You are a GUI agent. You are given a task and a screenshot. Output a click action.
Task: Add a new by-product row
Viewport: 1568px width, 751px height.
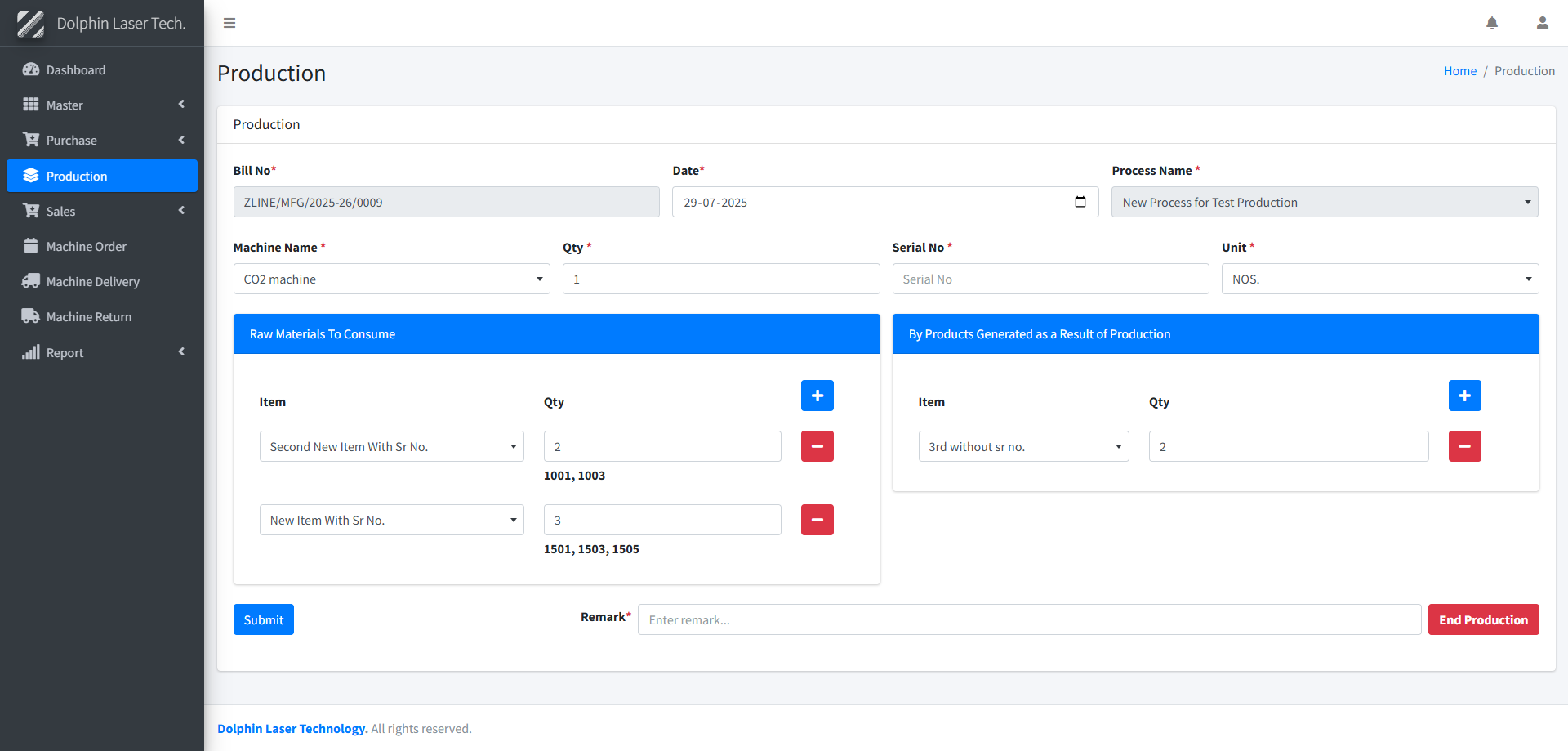tap(1464, 396)
